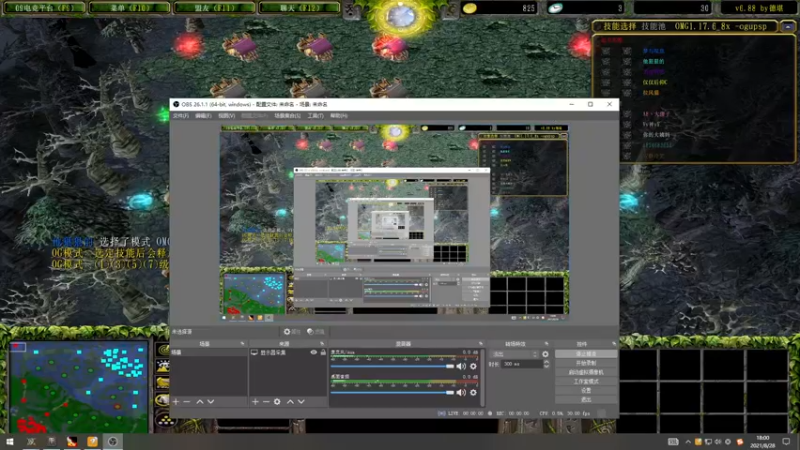Toggle lock on the display capture source
800x450 pixels.
pyautogui.click(x=323, y=353)
